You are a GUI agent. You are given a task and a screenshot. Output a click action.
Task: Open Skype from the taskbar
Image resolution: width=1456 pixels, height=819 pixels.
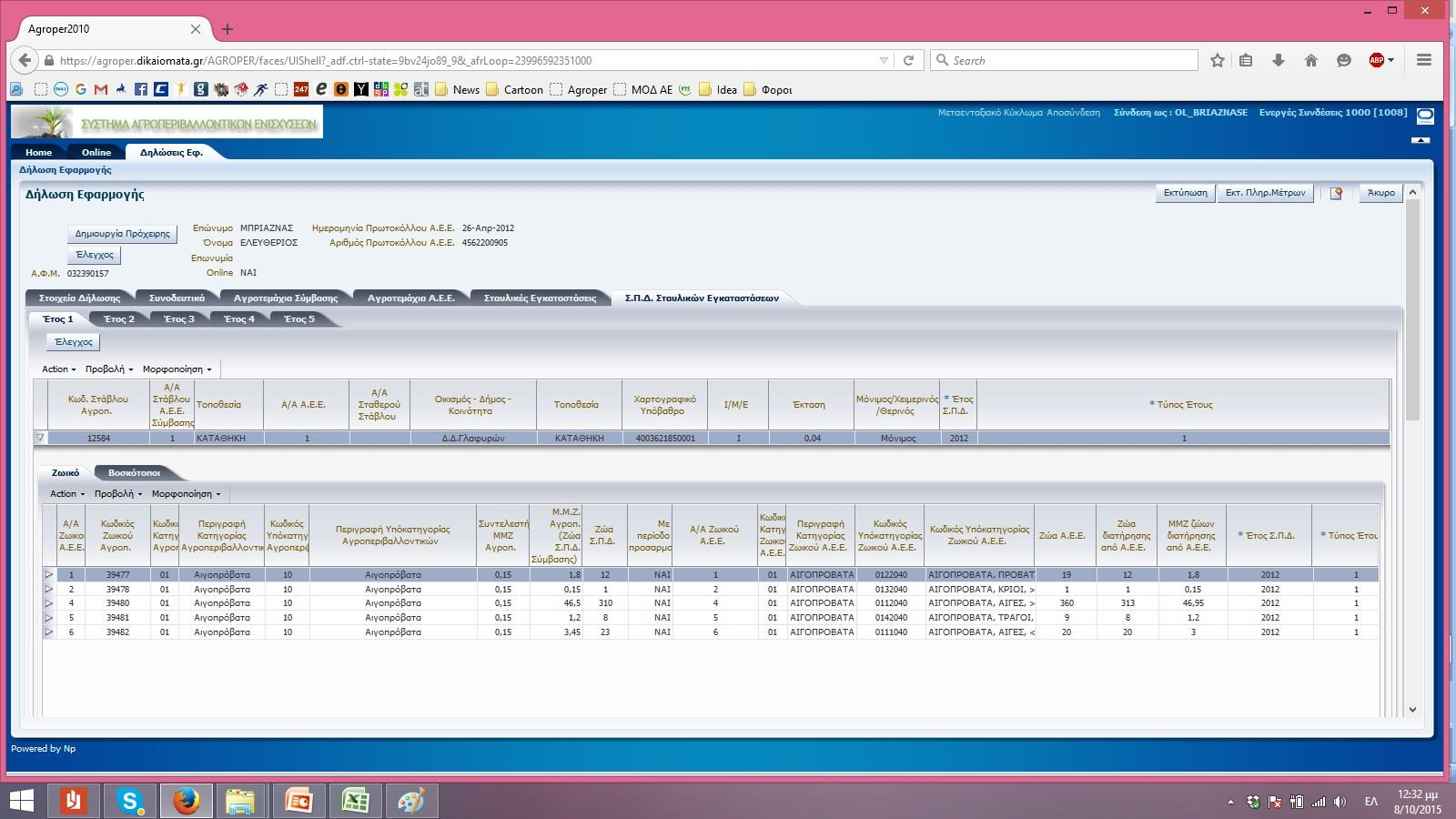click(130, 801)
